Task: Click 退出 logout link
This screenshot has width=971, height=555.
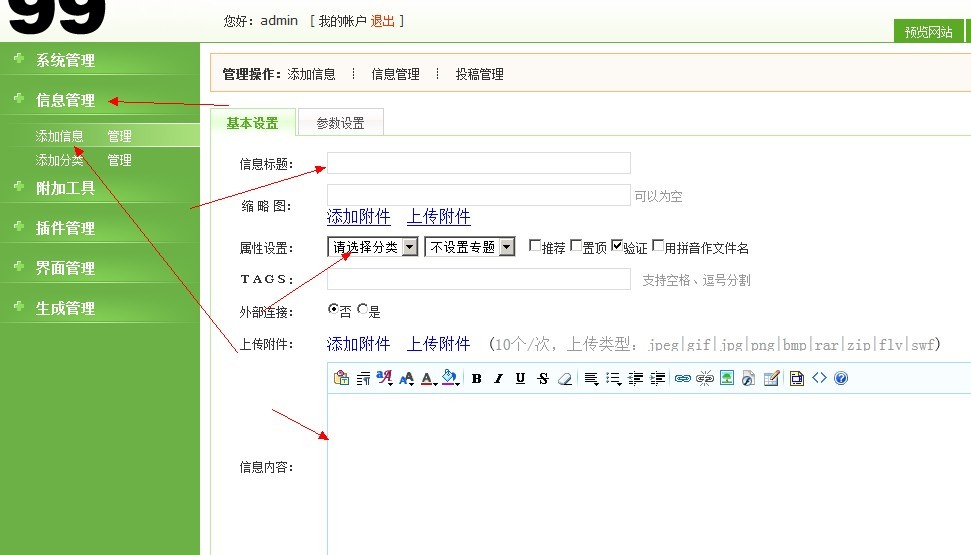Action: (x=383, y=21)
